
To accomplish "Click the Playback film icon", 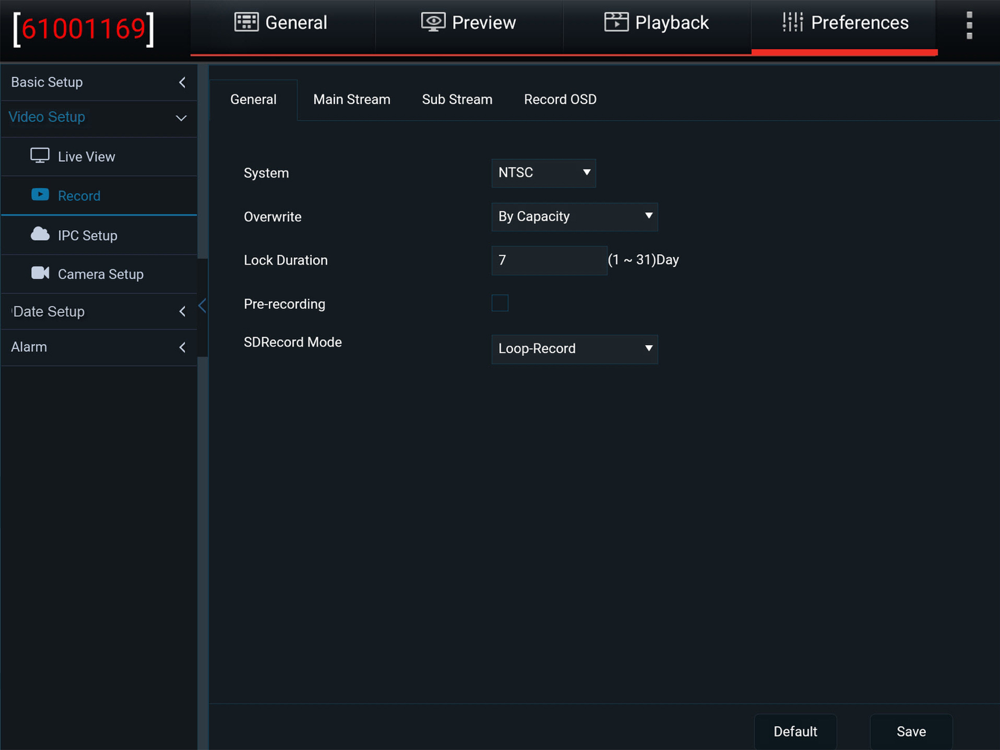I will click(616, 22).
